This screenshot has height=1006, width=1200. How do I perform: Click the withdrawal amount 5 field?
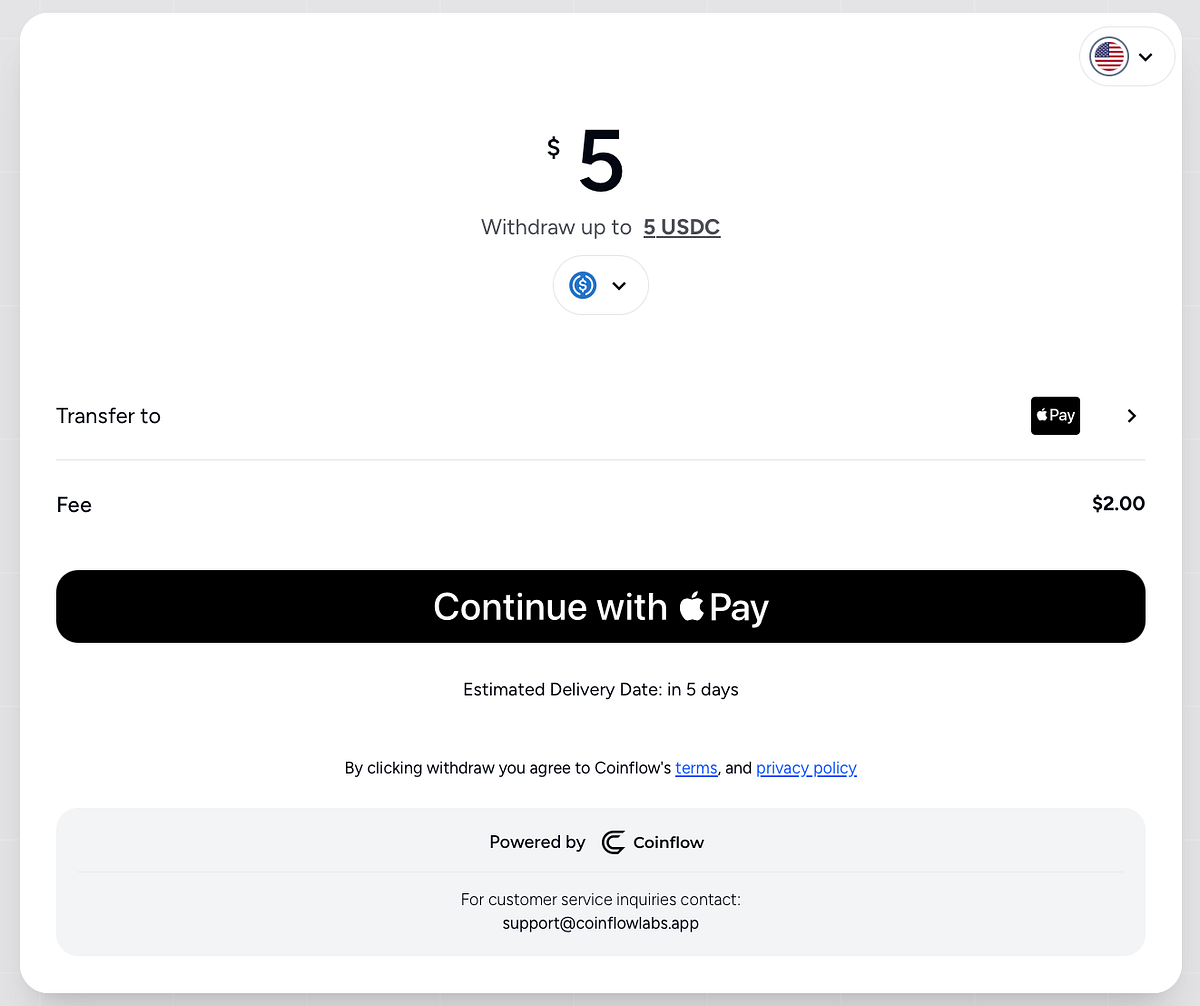[602, 162]
